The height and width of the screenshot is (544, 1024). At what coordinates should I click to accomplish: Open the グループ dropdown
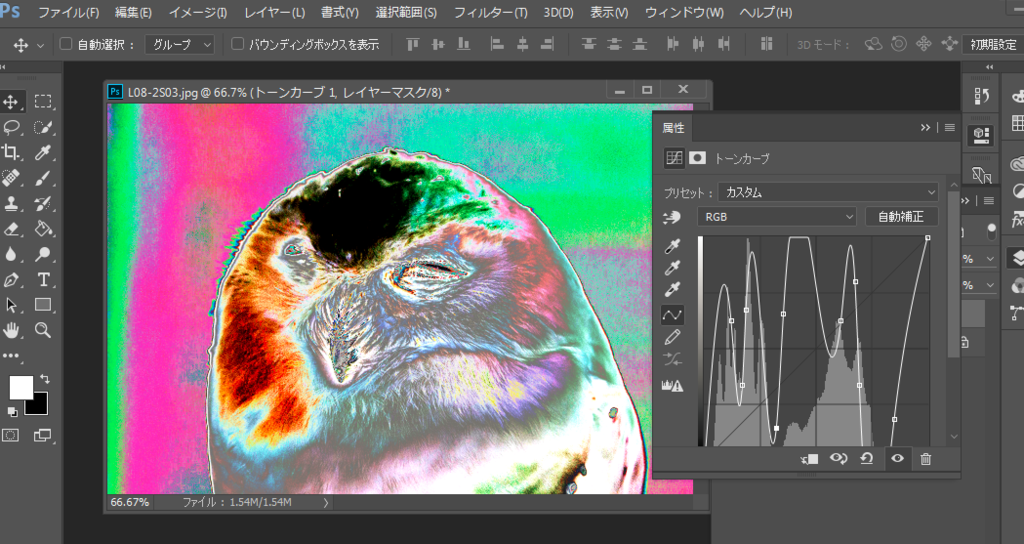[180, 44]
